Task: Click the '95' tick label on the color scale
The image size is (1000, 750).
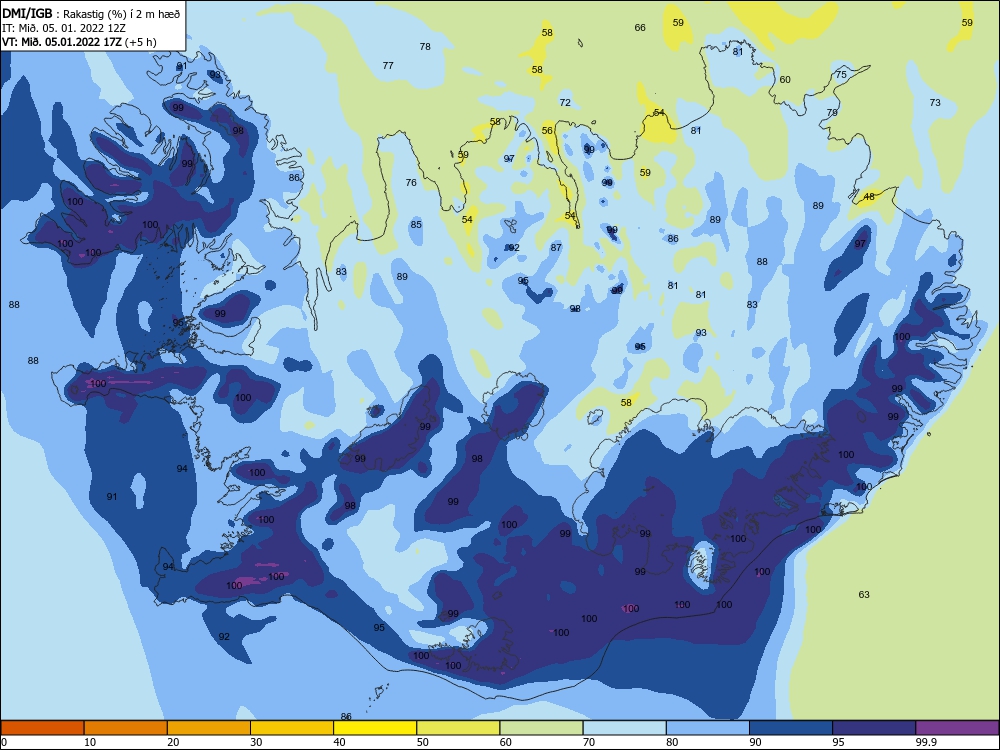Action: [838, 742]
